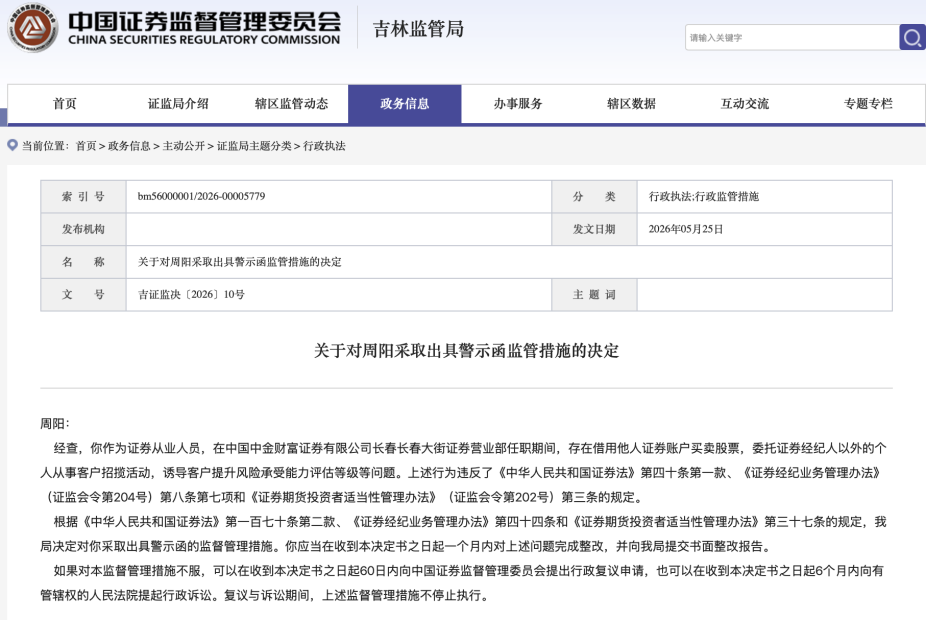Open the 辖区数据 navigation tab
926x620 pixels.
coord(631,104)
